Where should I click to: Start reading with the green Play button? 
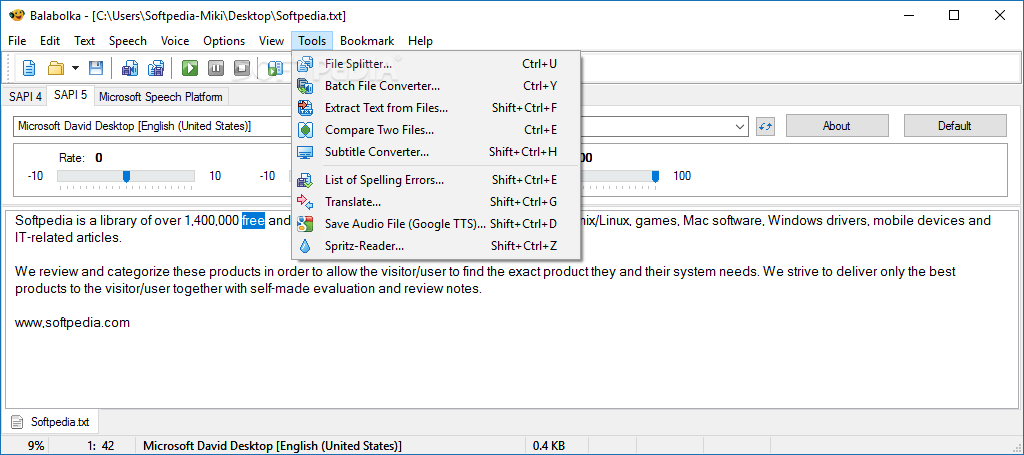pyautogui.click(x=190, y=67)
